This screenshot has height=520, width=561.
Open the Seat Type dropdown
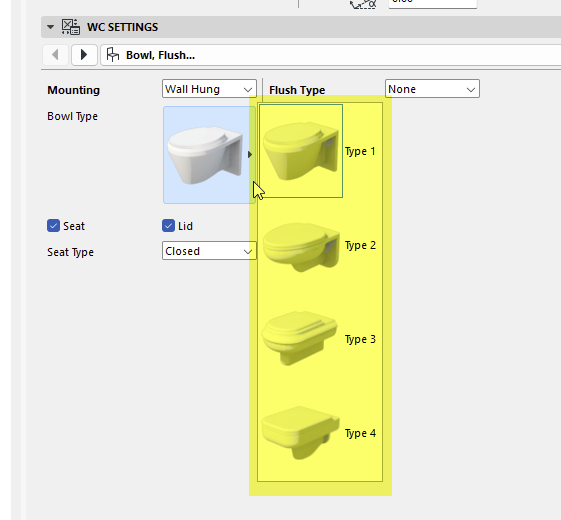click(x=209, y=251)
